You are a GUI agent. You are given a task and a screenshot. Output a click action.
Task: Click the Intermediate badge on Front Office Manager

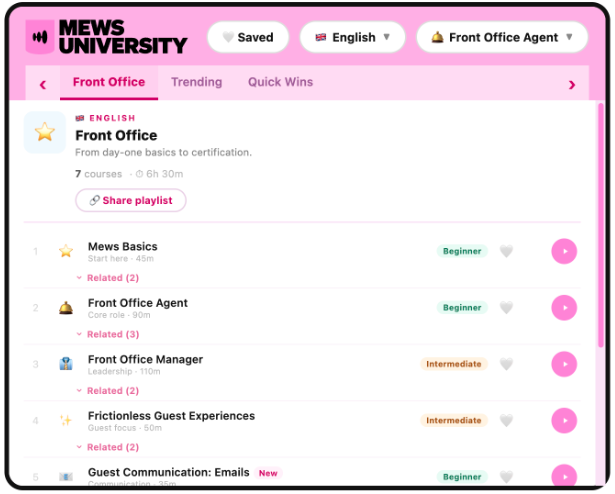[454, 364]
